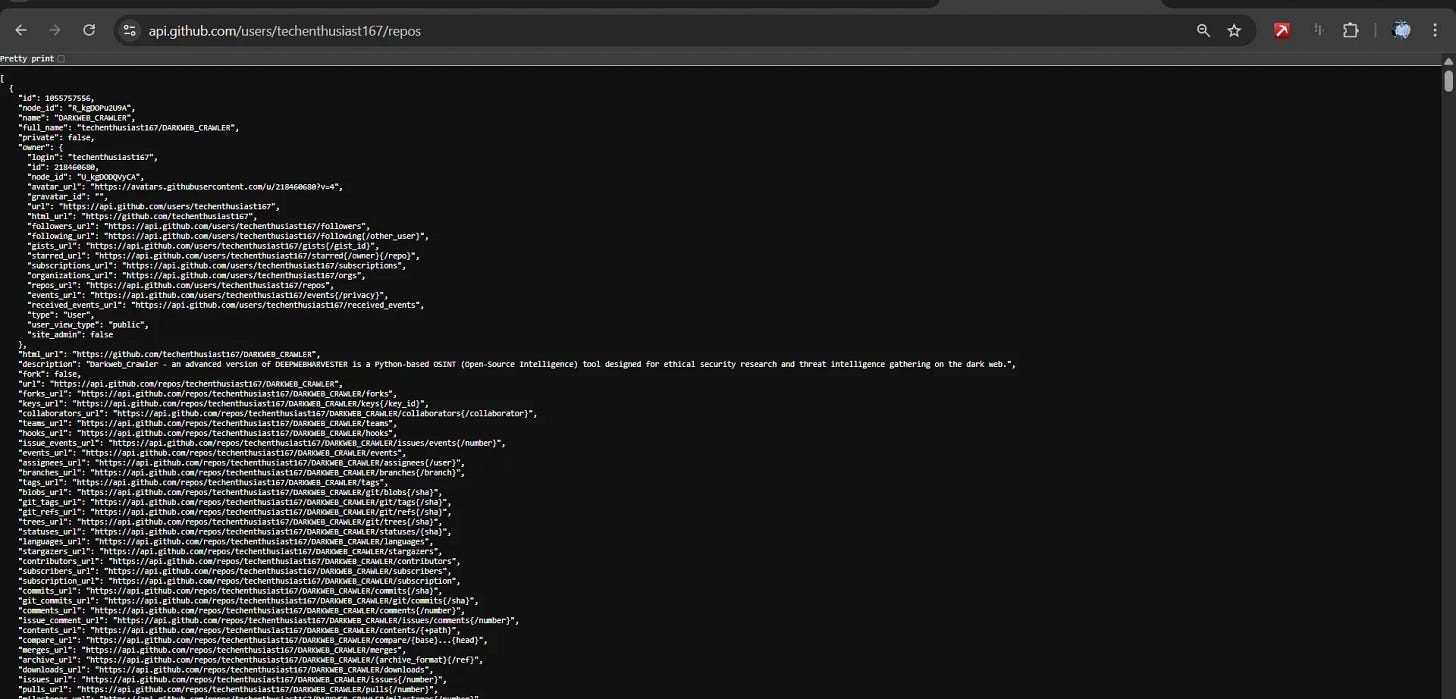Image resolution: width=1456 pixels, height=699 pixels.
Task: Open the Extensions puzzle piece menu
Action: pos(1351,31)
